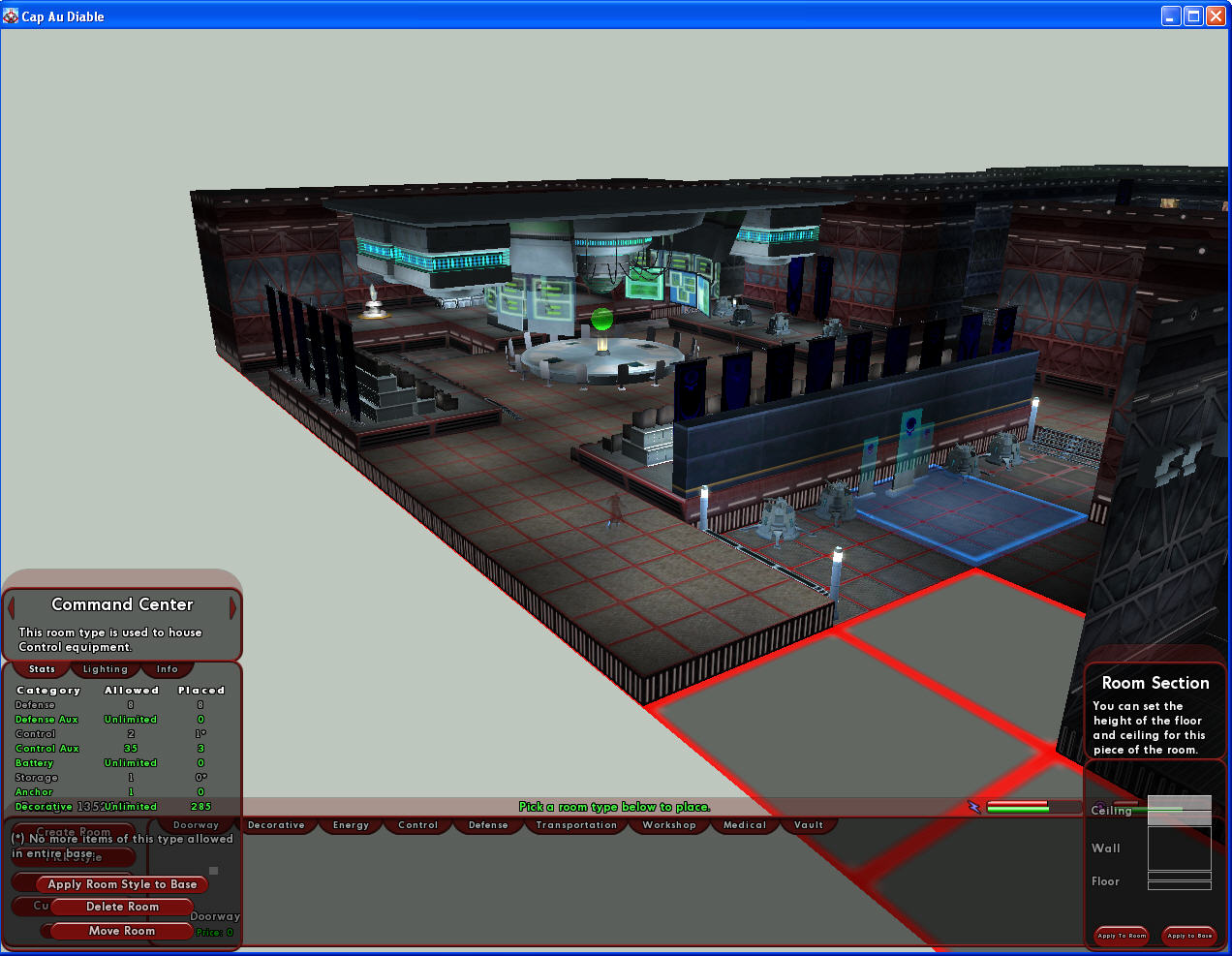Image resolution: width=1232 pixels, height=956 pixels.
Task: Click the Wall height box in Room Section
Action: point(1180,848)
